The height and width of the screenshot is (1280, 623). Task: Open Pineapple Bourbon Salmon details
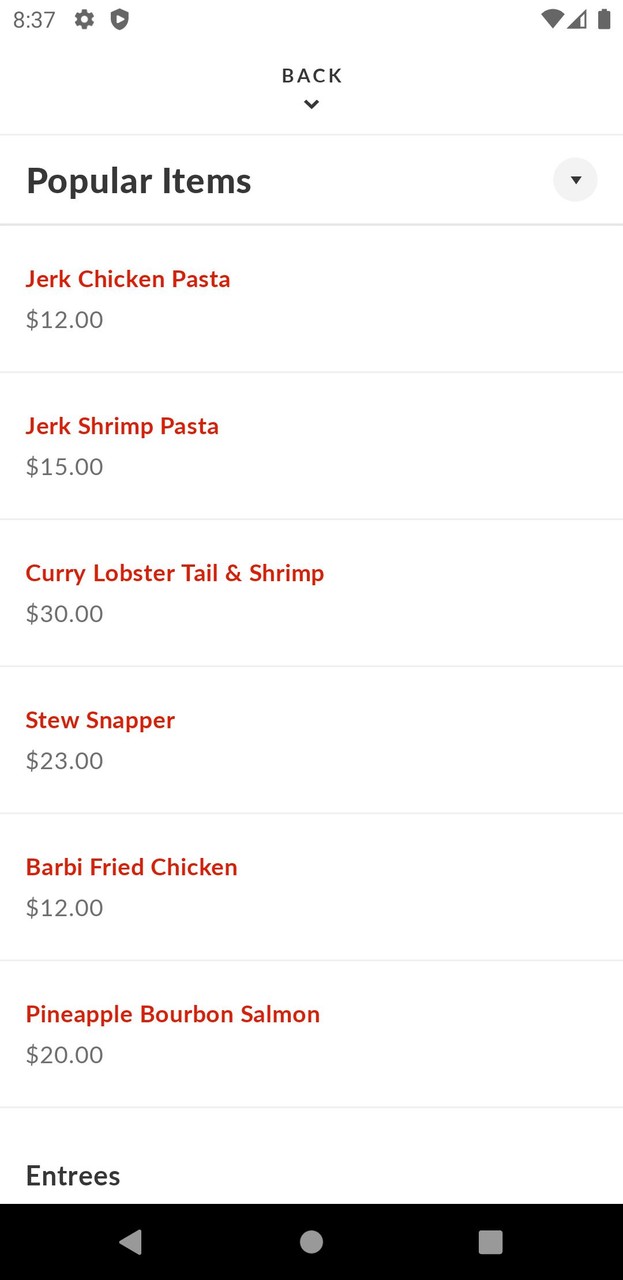coord(173,1014)
